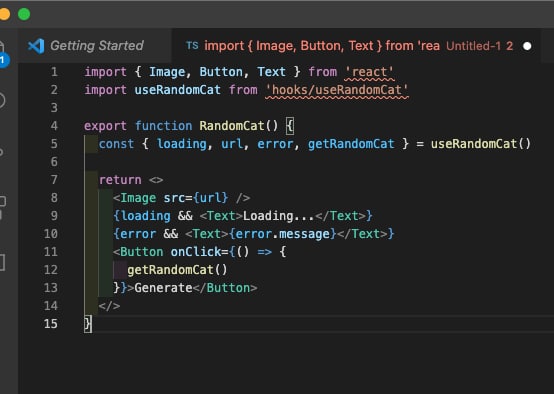Click the export keyword on line 4
The height and width of the screenshot is (394, 554).
pos(105,126)
